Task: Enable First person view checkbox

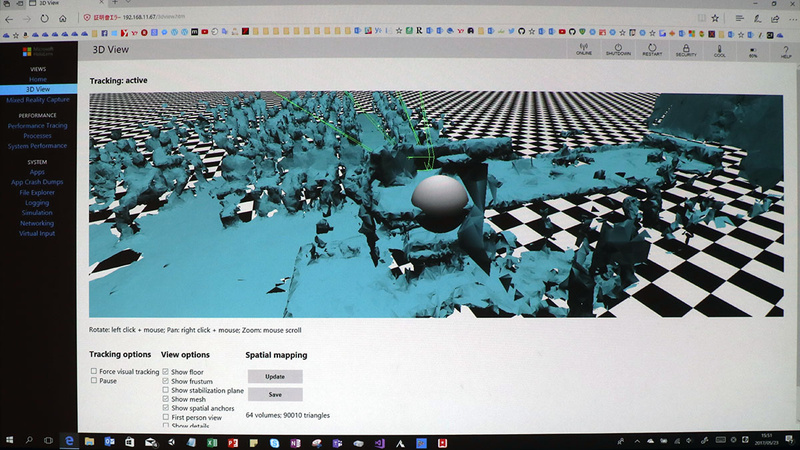Action: (165, 417)
